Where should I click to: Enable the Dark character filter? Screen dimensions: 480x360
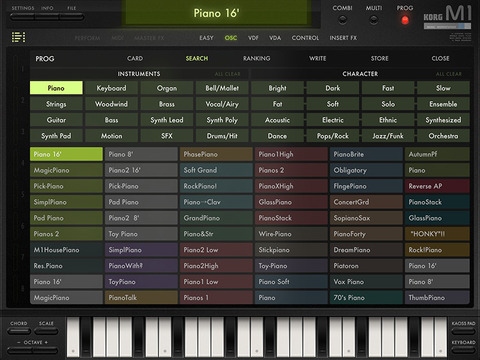333,88
